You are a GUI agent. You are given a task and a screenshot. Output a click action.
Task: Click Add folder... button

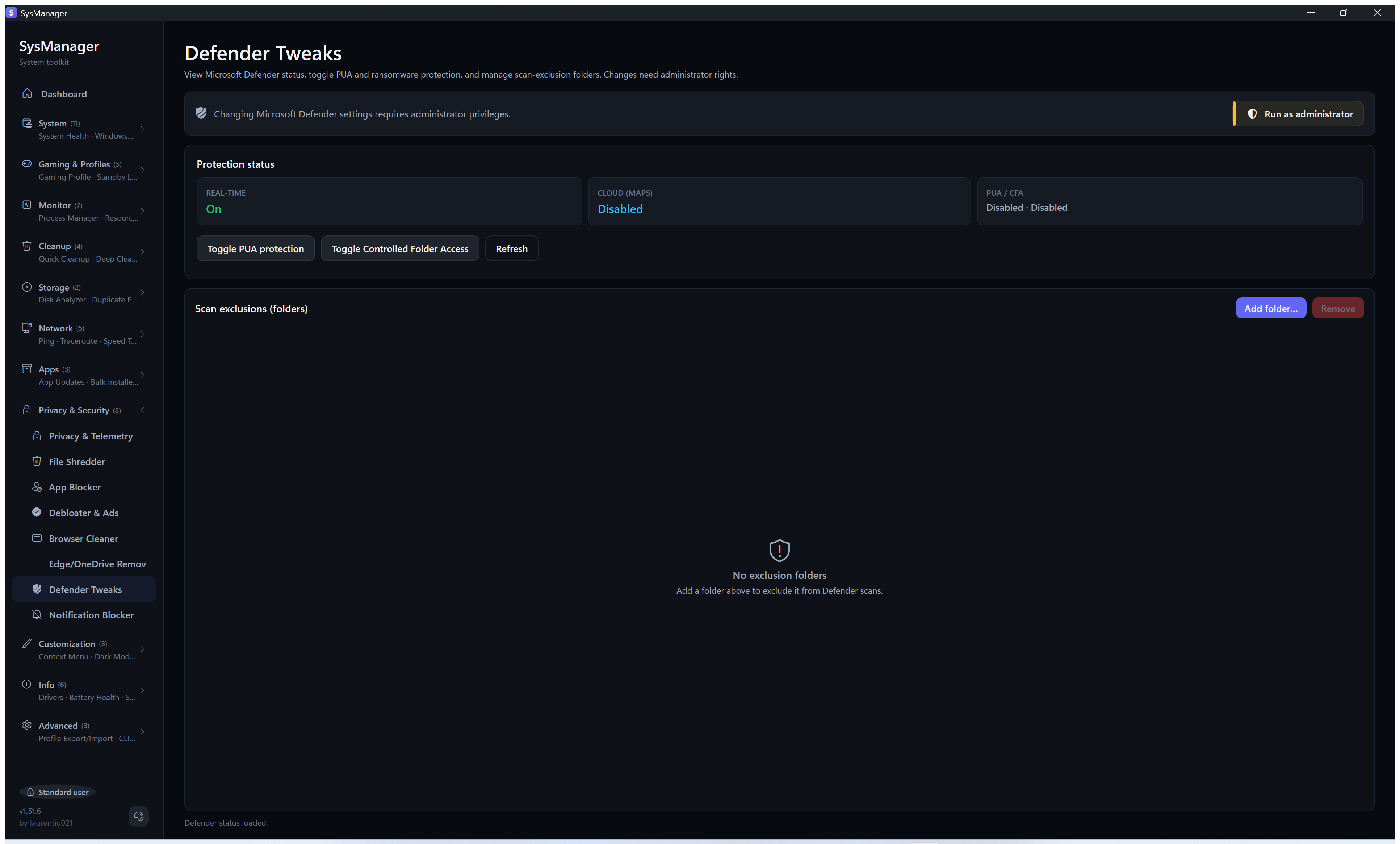click(1270, 308)
